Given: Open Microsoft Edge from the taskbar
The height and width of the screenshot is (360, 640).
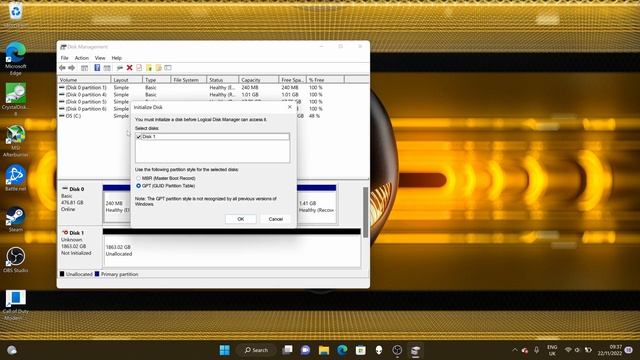Looking at the screenshot, I should [x=342, y=350].
